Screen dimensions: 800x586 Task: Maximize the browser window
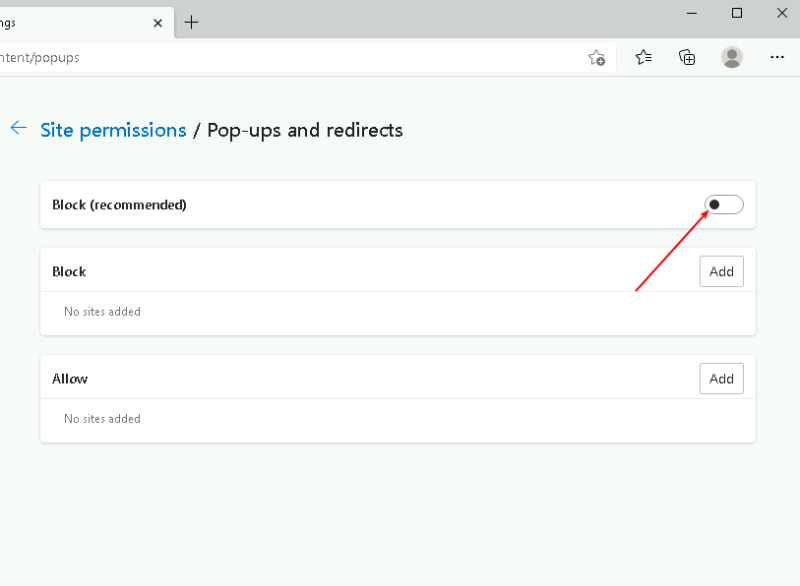pos(737,13)
